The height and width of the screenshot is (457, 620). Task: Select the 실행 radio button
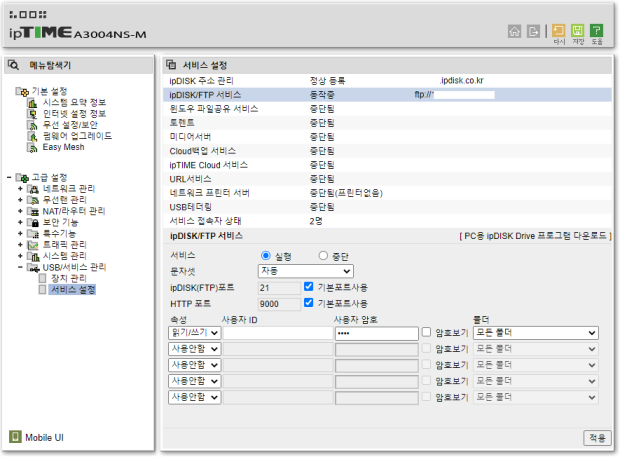(x=266, y=255)
